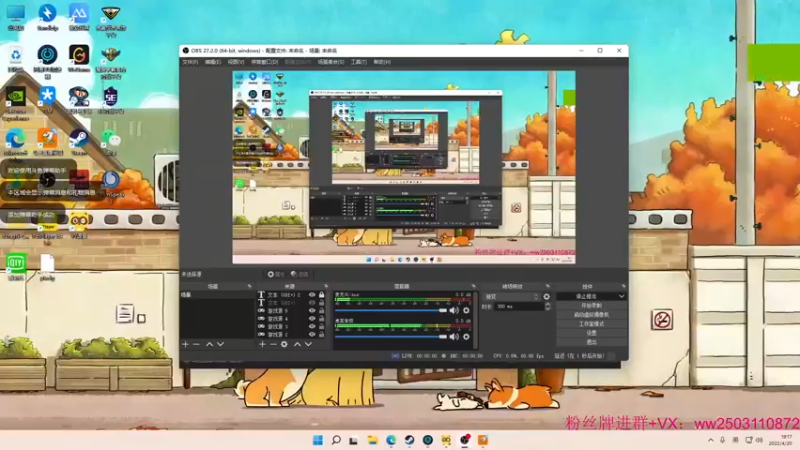Open transition properties gear in 转场特效 panel
The width and height of the screenshot is (800, 450).
click(x=546, y=296)
